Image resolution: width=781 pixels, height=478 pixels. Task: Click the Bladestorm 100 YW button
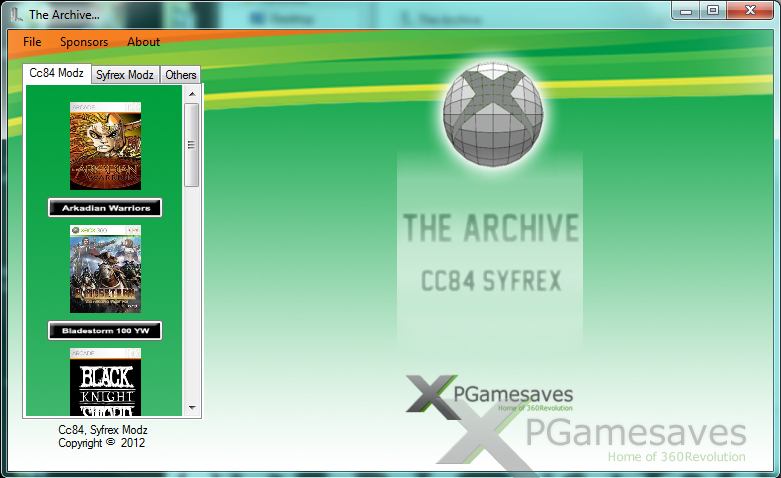tap(105, 331)
